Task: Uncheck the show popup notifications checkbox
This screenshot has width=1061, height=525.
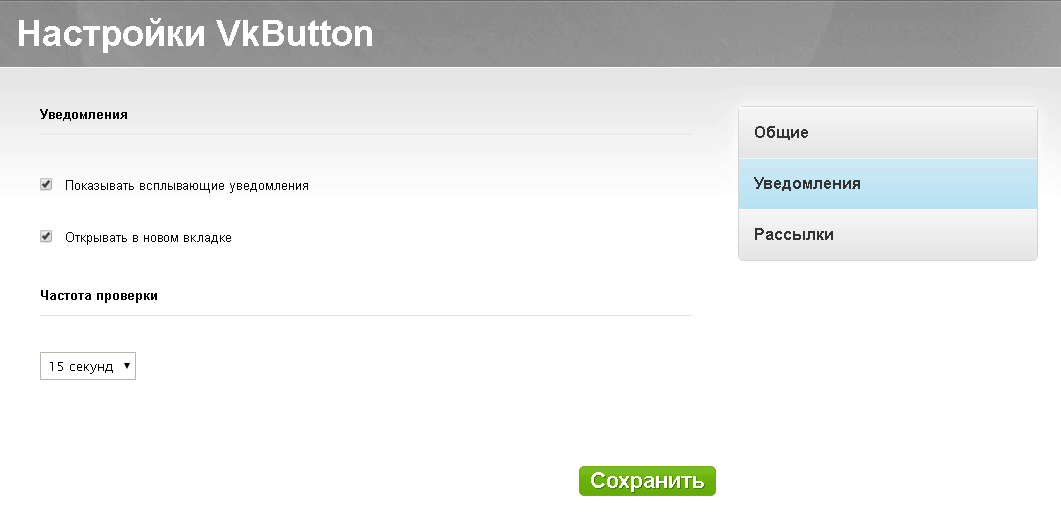Action: point(46,185)
